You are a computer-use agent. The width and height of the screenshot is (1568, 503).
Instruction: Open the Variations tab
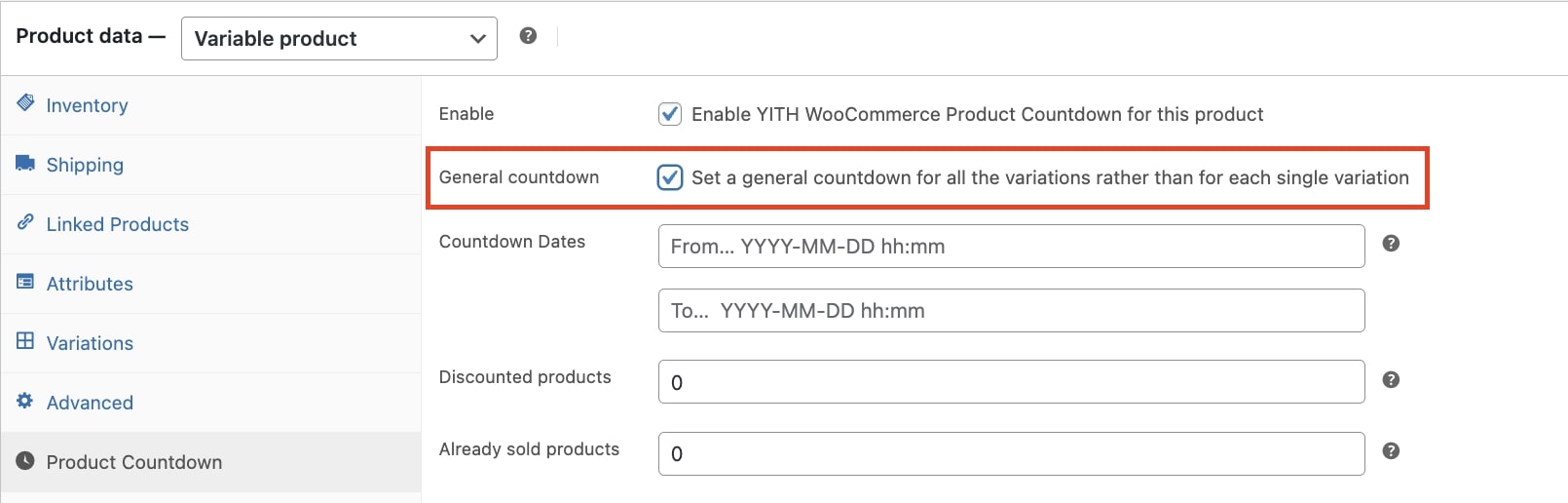point(90,343)
